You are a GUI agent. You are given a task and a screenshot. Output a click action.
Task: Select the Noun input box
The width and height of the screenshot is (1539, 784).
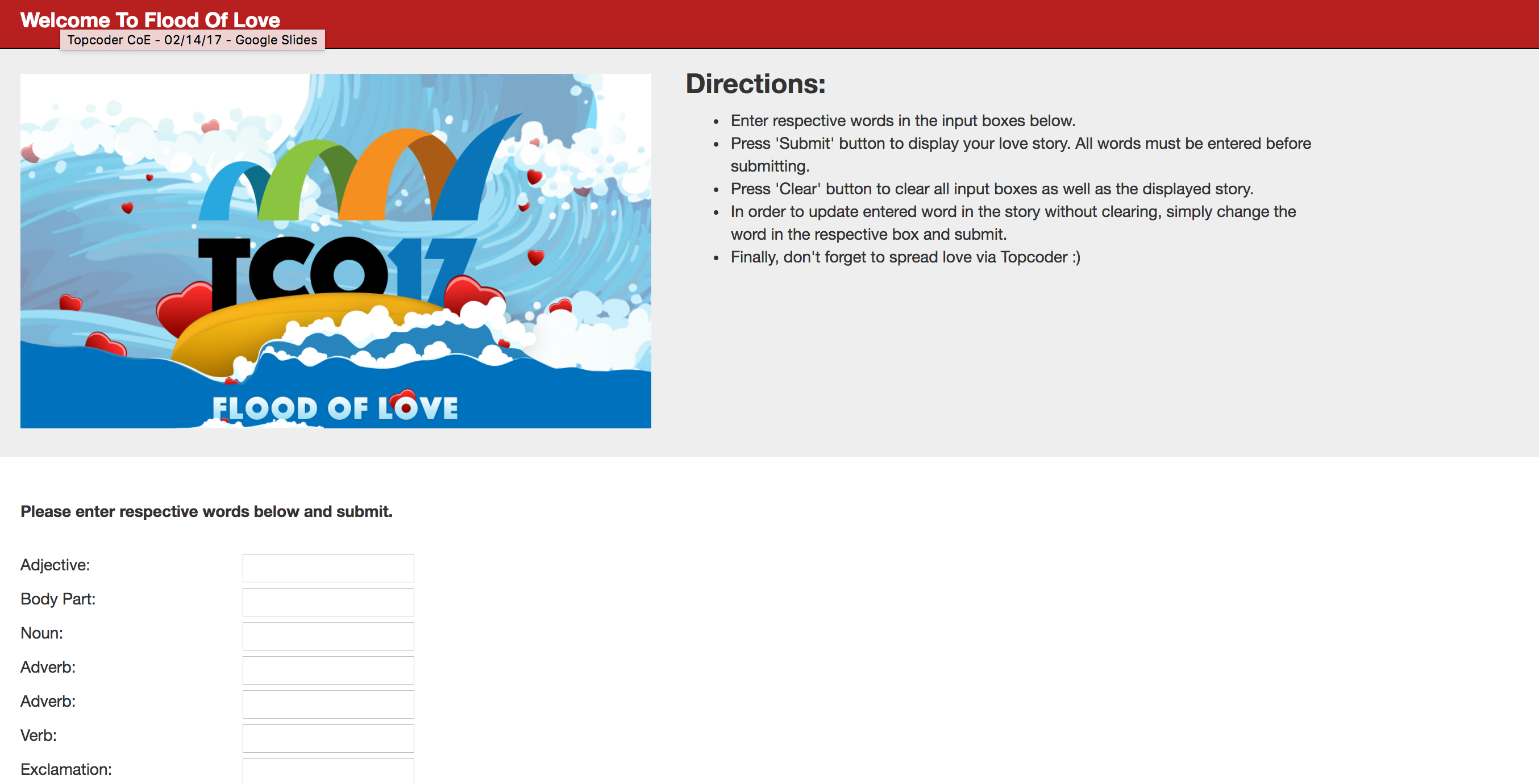click(x=328, y=635)
